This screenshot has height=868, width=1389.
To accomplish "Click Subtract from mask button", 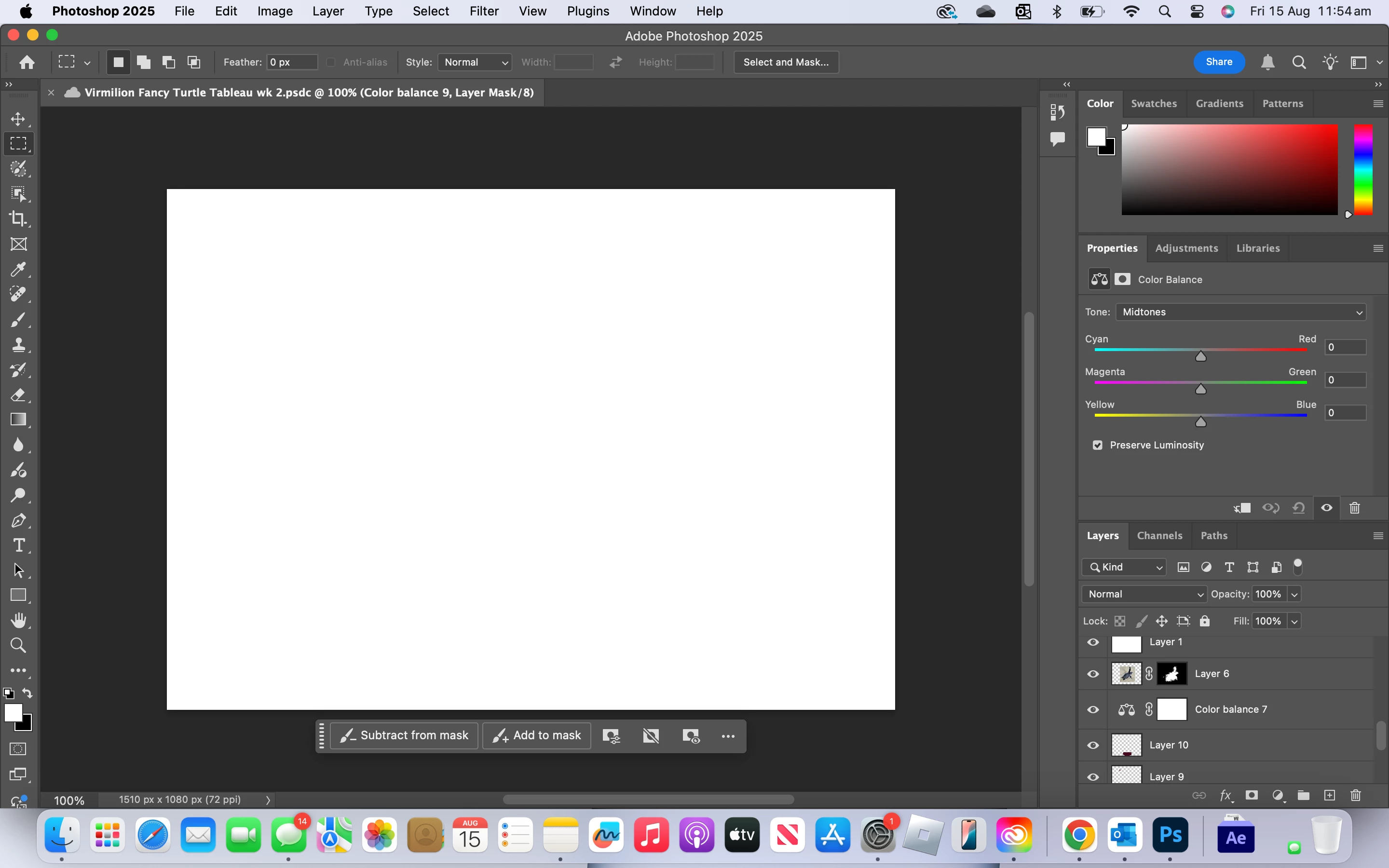I will pyautogui.click(x=404, y=735).
